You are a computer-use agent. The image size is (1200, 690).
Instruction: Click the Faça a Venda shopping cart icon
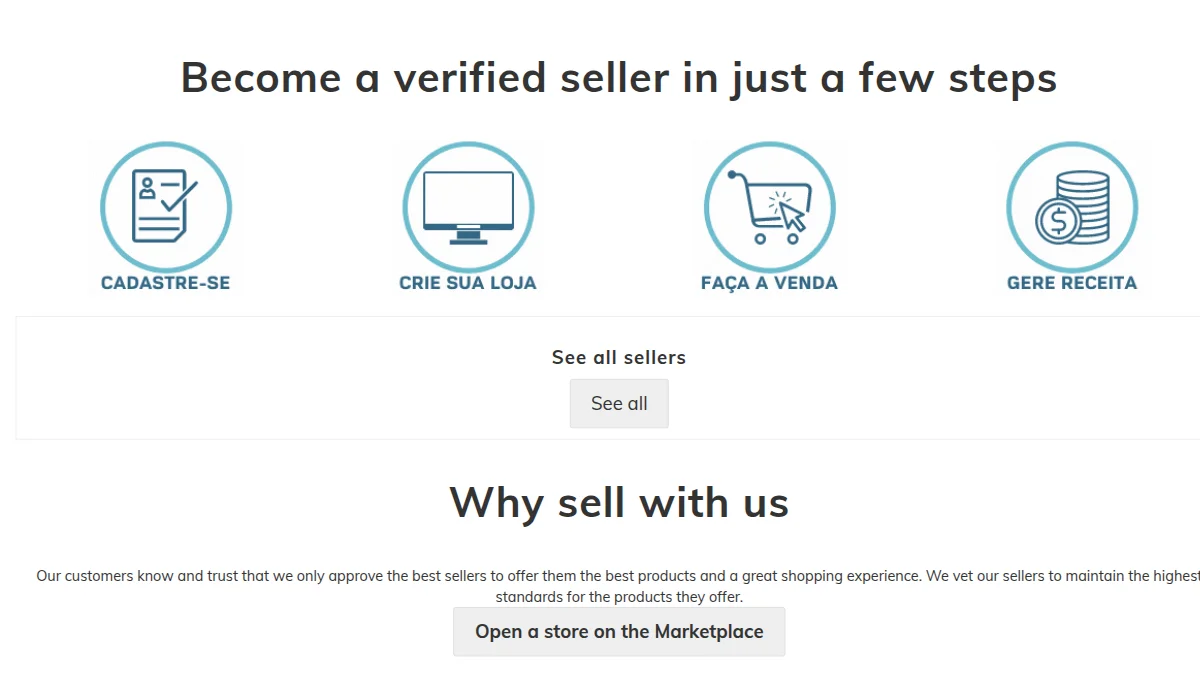[x=769, y=207]
